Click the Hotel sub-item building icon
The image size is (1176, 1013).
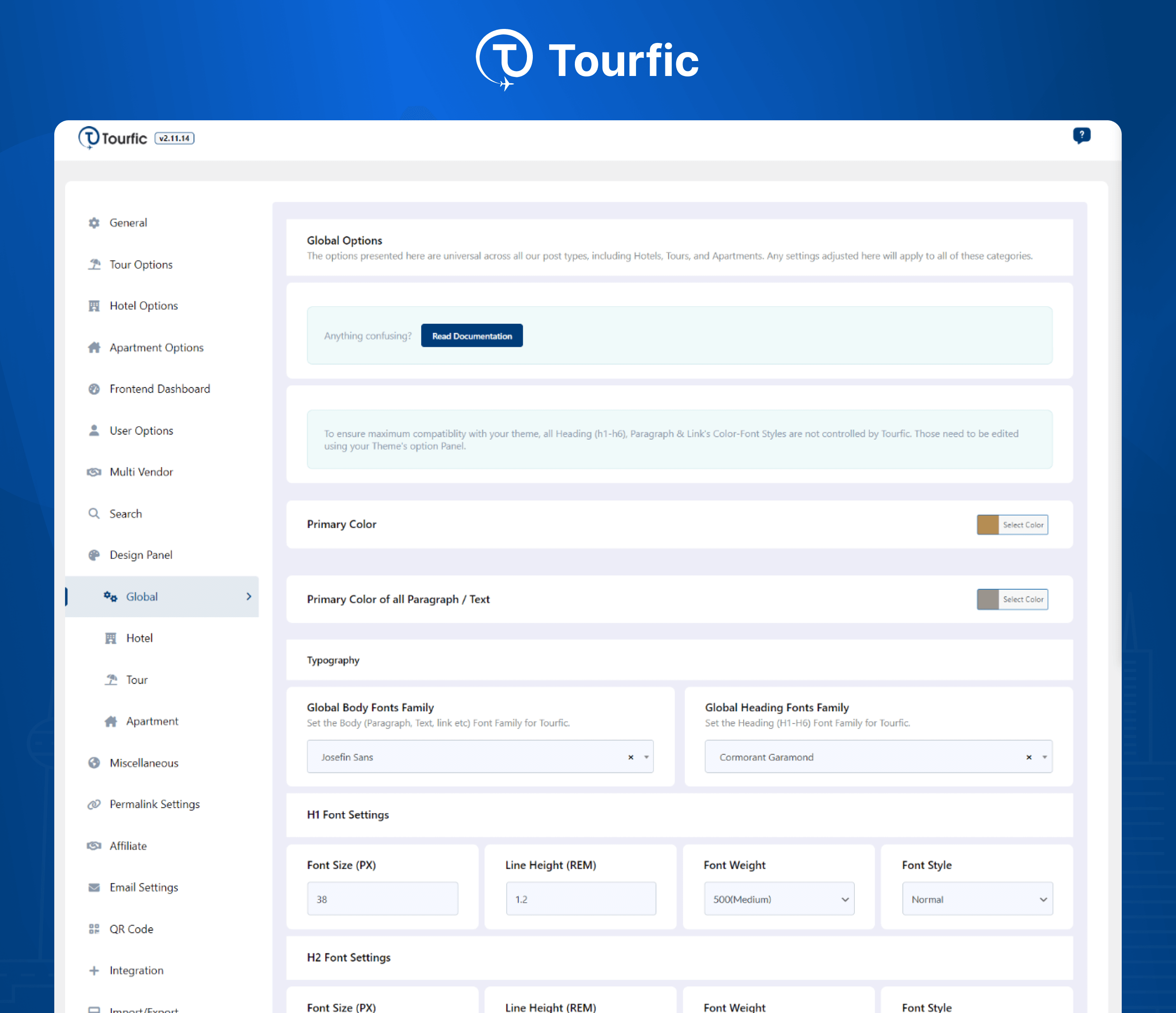coord(111,638)
